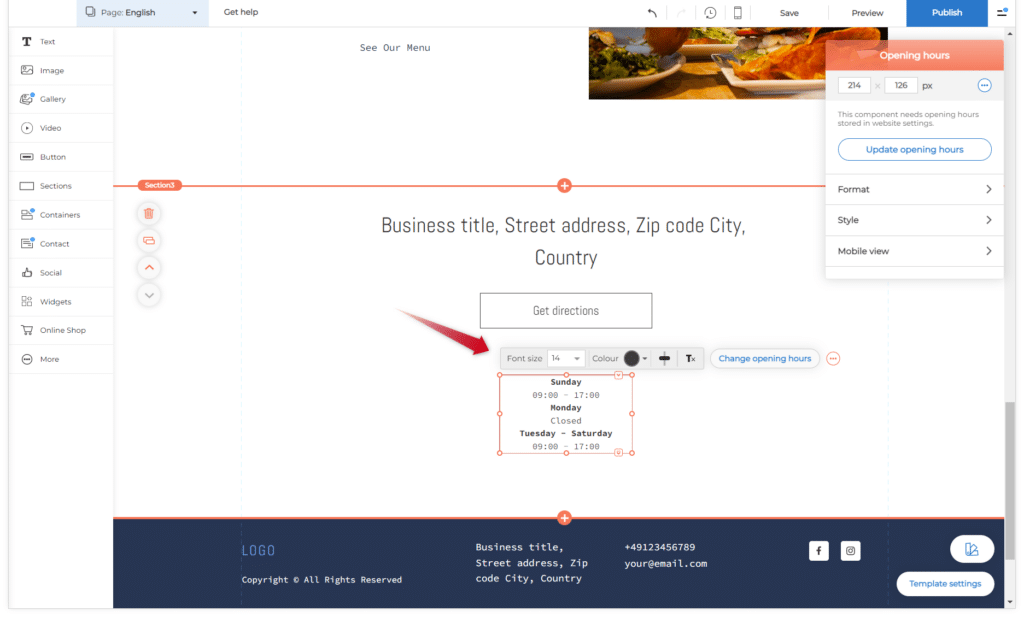Open version history clock icon
The width and height of the screenshot is (1024, 617).
click(710, 13)
